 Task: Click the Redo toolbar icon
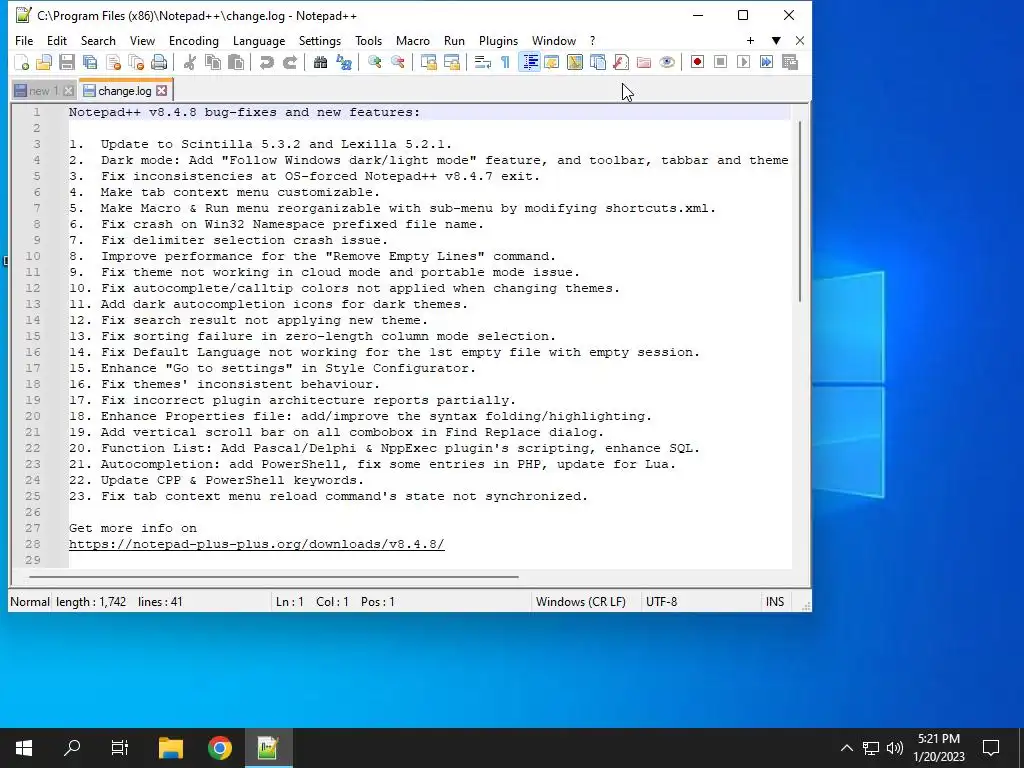(289, 62)
